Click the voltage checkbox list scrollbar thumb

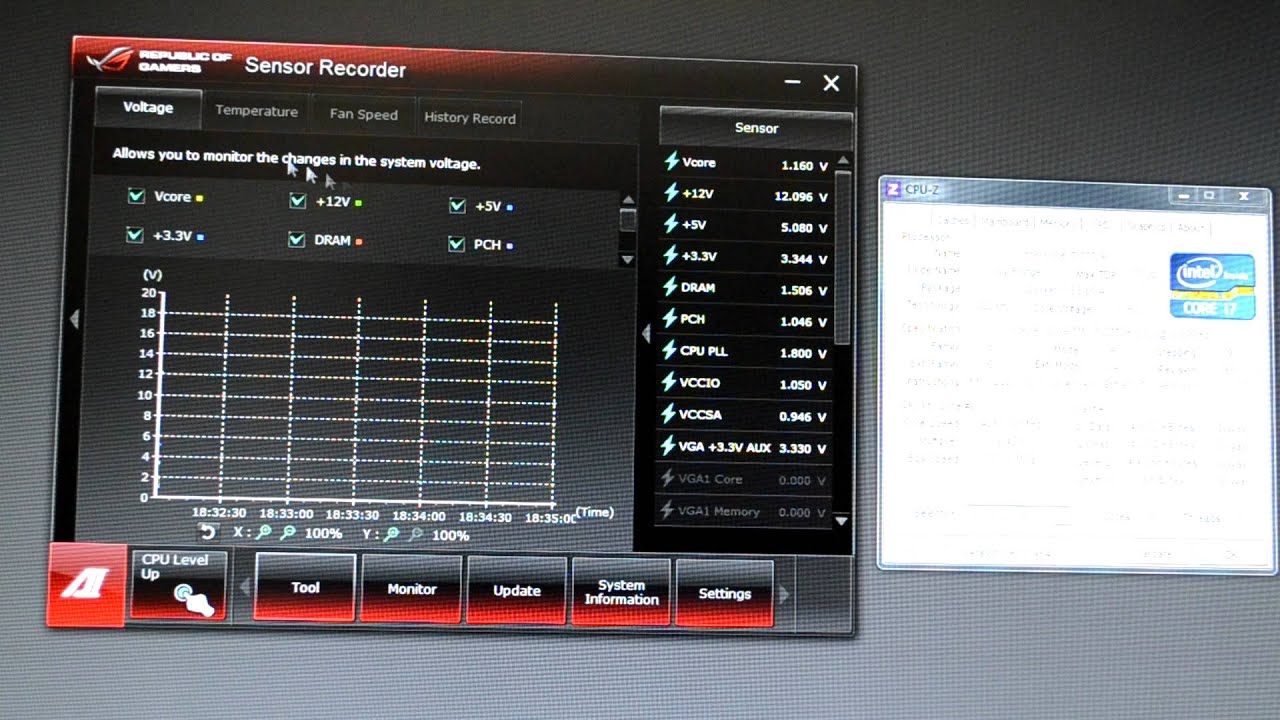(628, 220)
